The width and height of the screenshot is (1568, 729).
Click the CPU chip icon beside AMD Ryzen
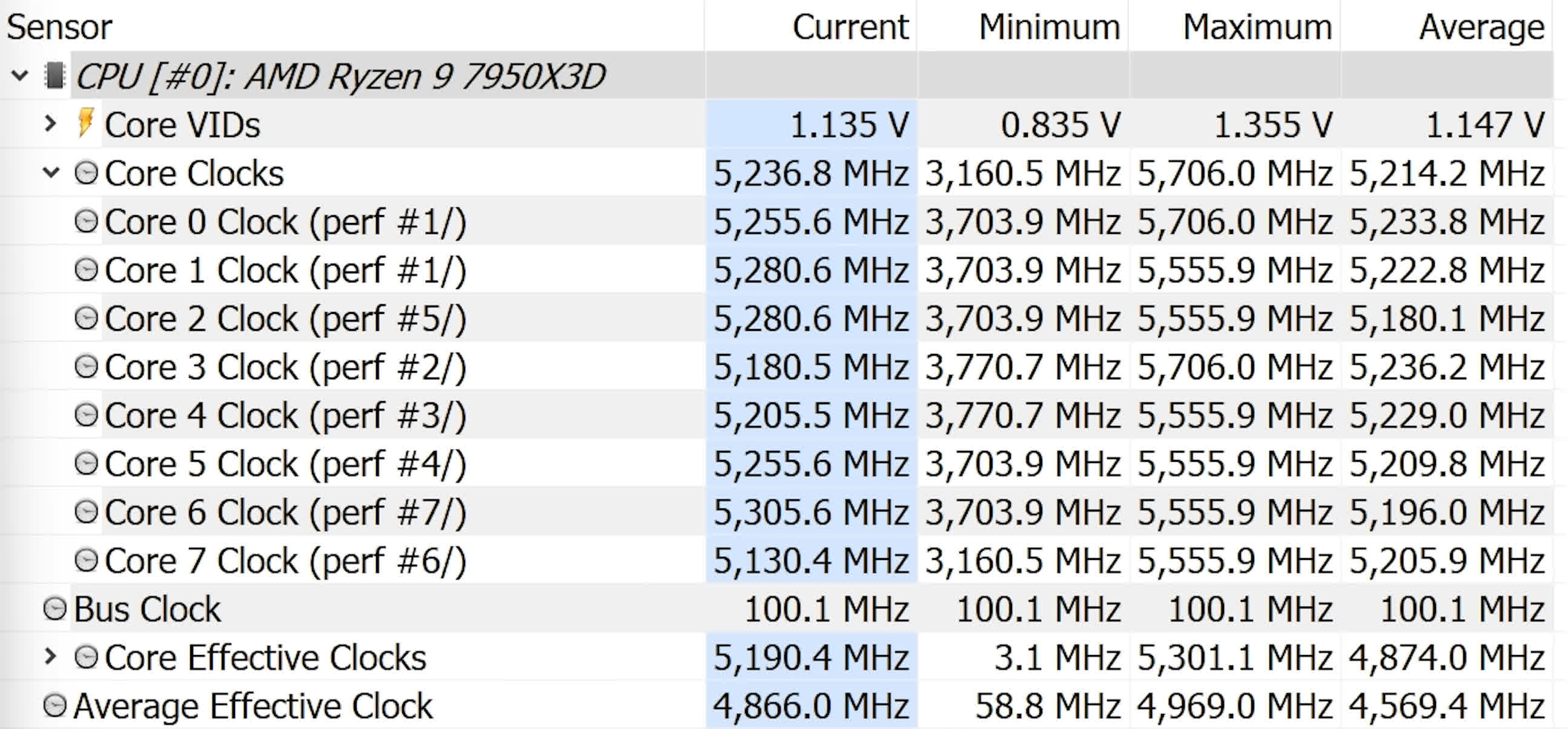[55, 76]
